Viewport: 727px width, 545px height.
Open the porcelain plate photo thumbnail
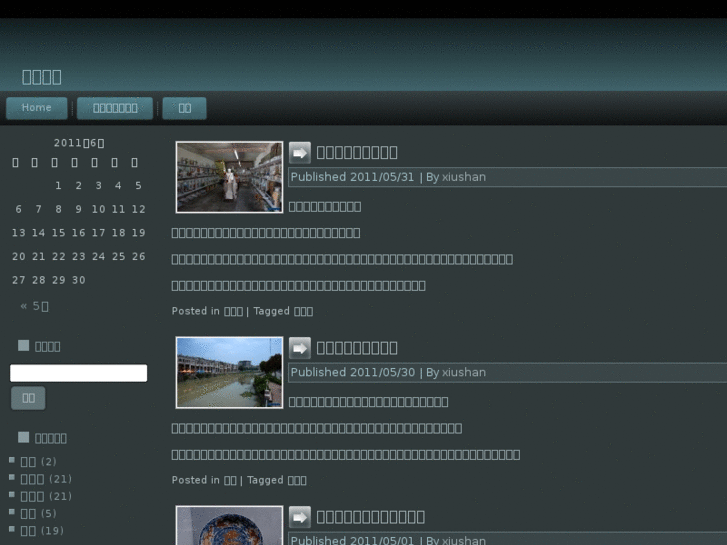tap(230, 526)
